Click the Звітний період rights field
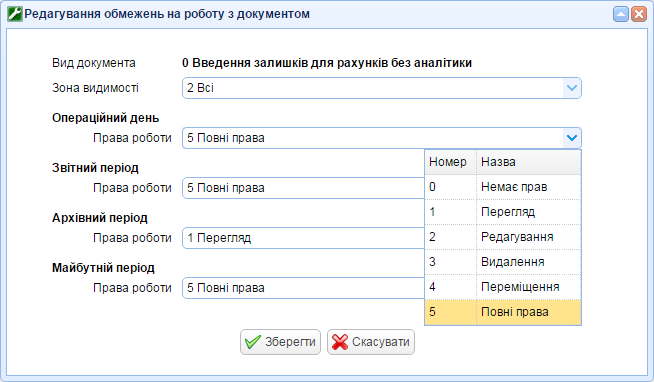Viewport: 654px width, 382px height. pos(303,188)
